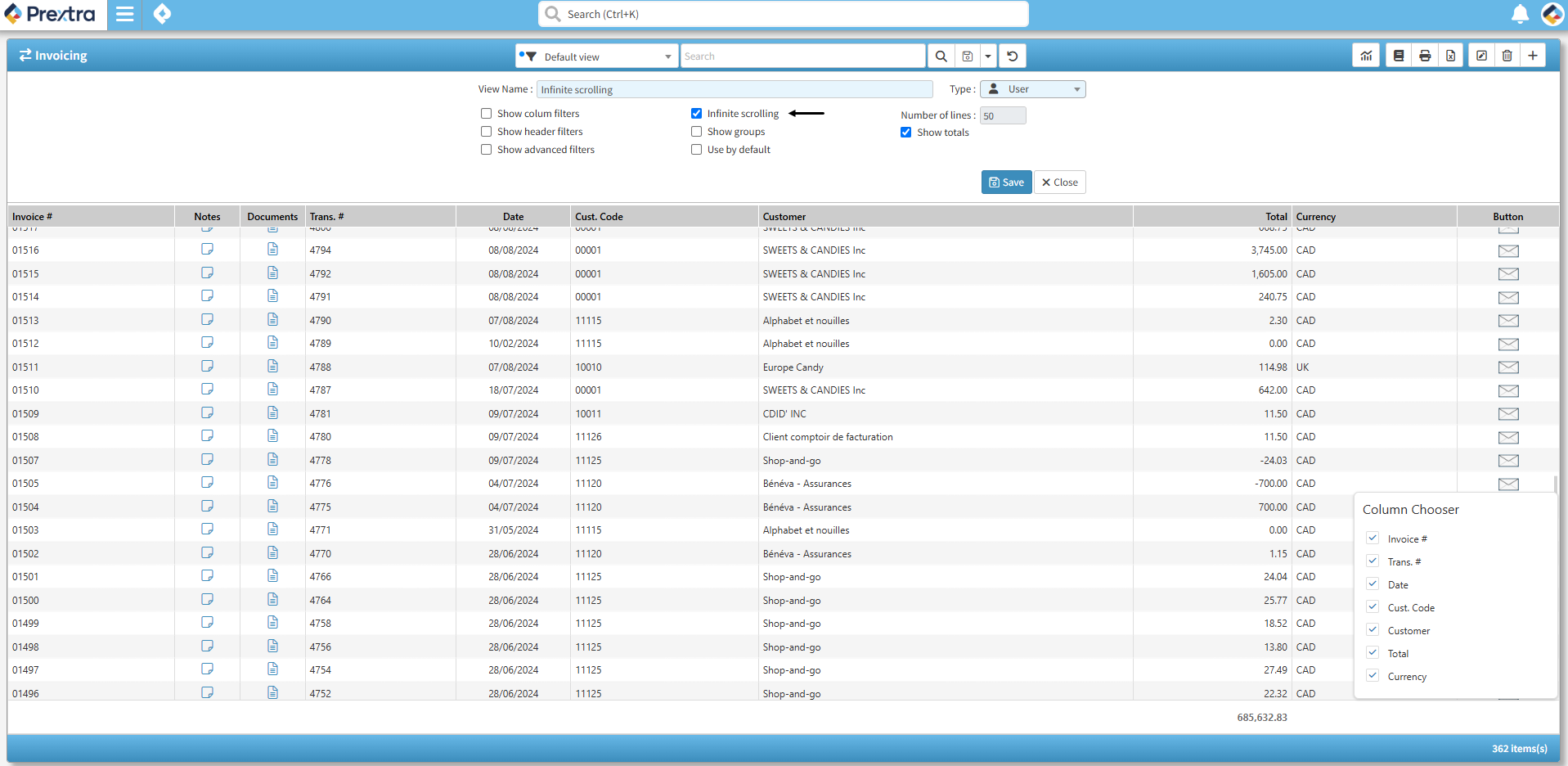1568x766 pixels.
Task: Click the notification bell icon
Action: click(1520, 15)
